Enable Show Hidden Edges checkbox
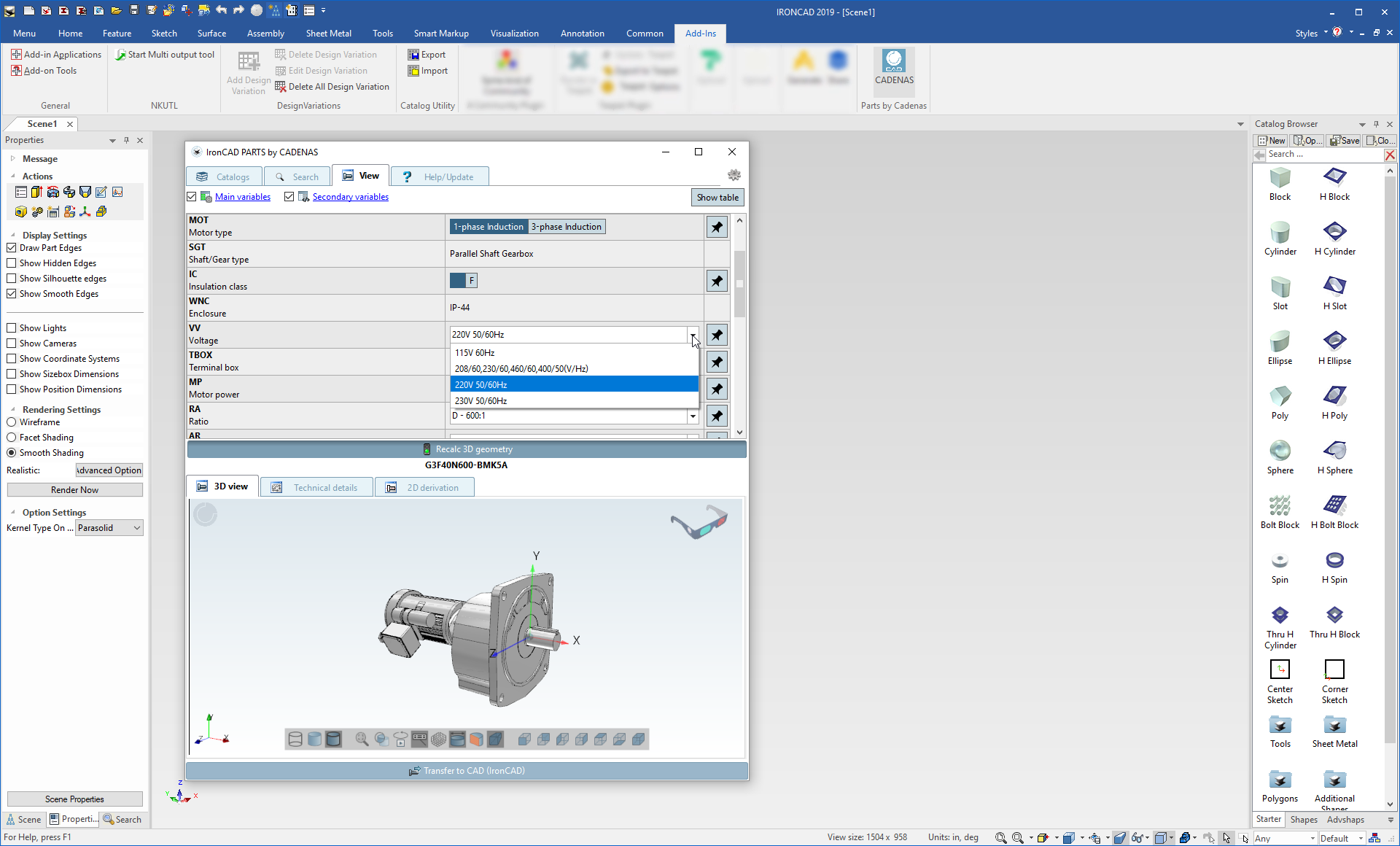 tap(12, 263)
